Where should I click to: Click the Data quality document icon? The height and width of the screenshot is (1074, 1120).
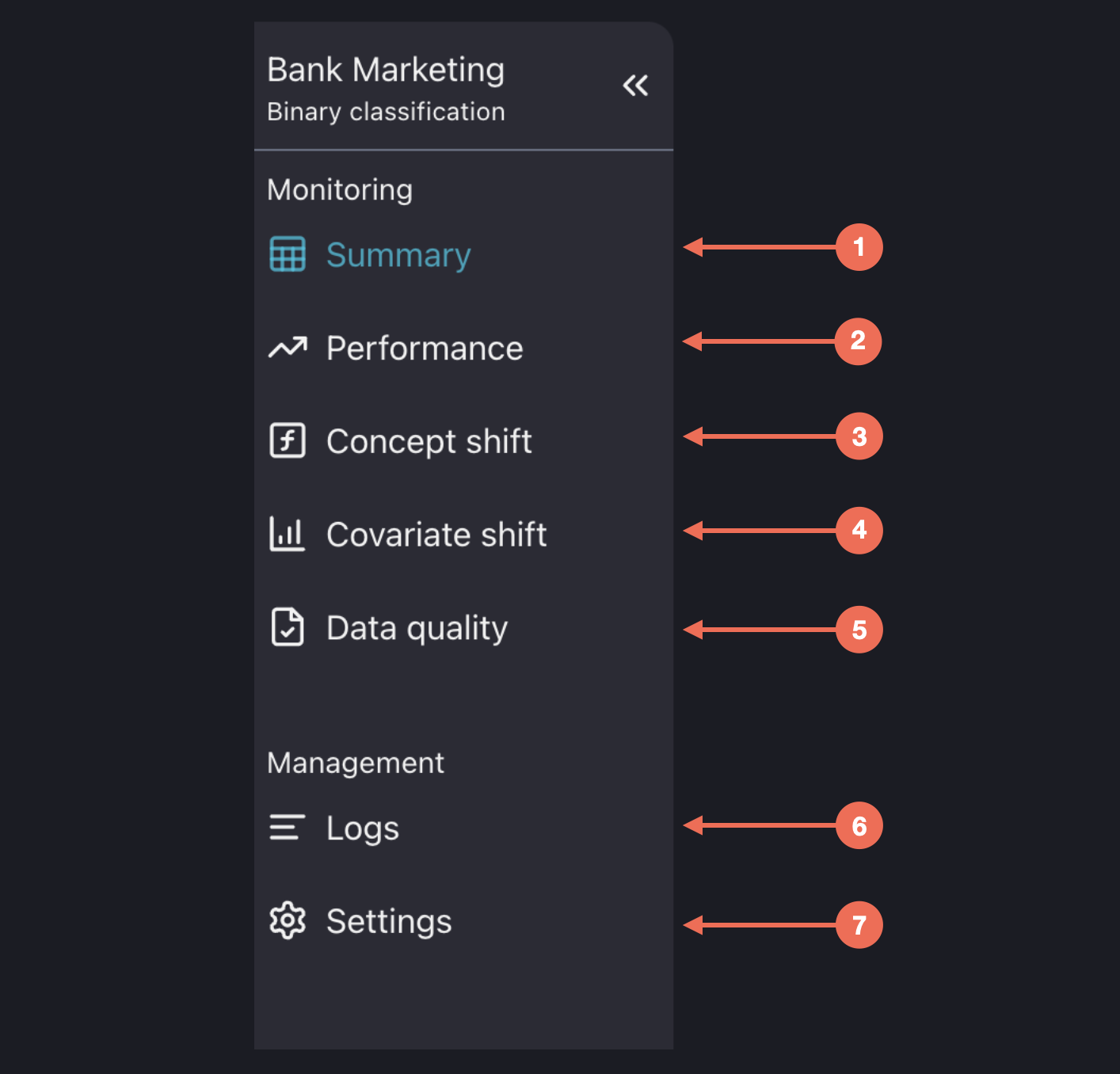point(287,627)
